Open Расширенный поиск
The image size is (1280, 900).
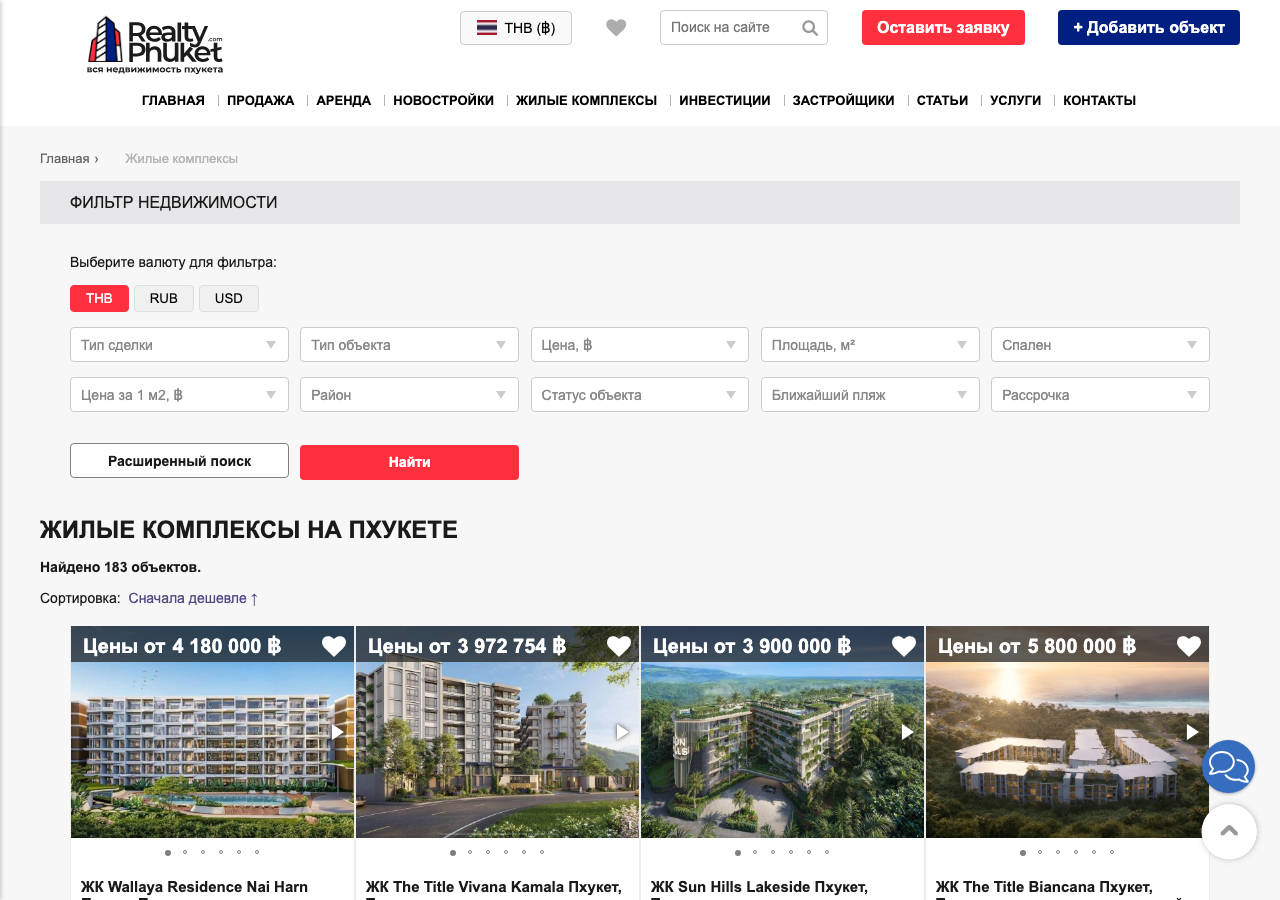pyautogui.click(x=179, y=461)
